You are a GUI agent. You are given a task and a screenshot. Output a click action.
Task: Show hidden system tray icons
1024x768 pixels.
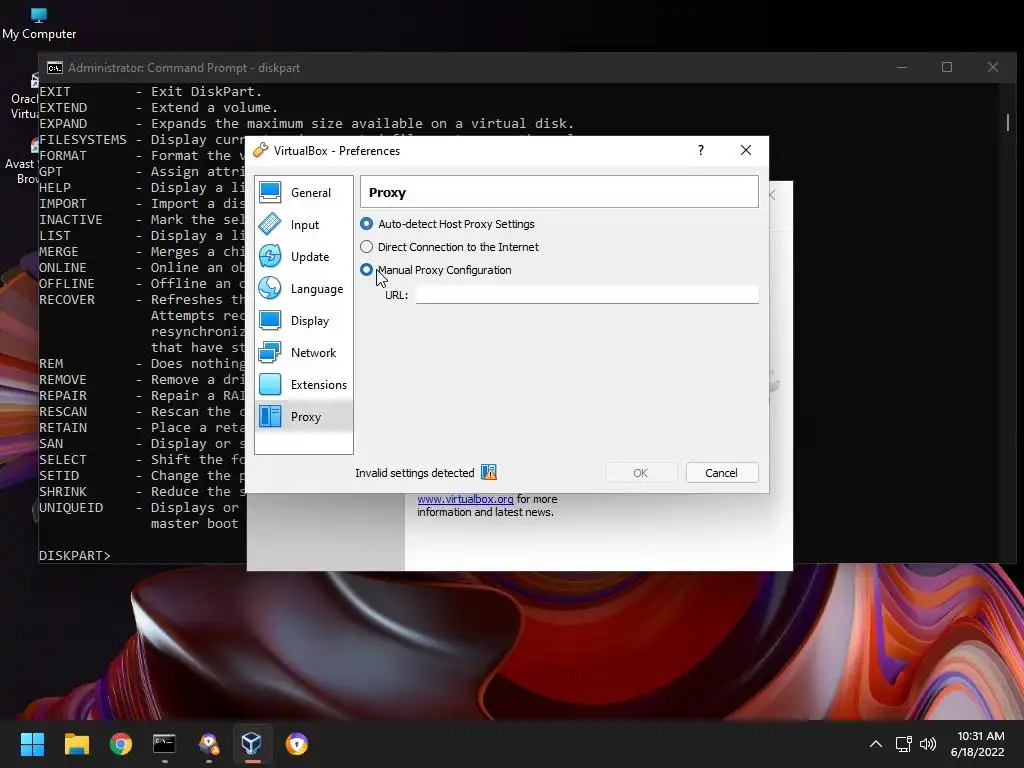click(x=876, y=744)
